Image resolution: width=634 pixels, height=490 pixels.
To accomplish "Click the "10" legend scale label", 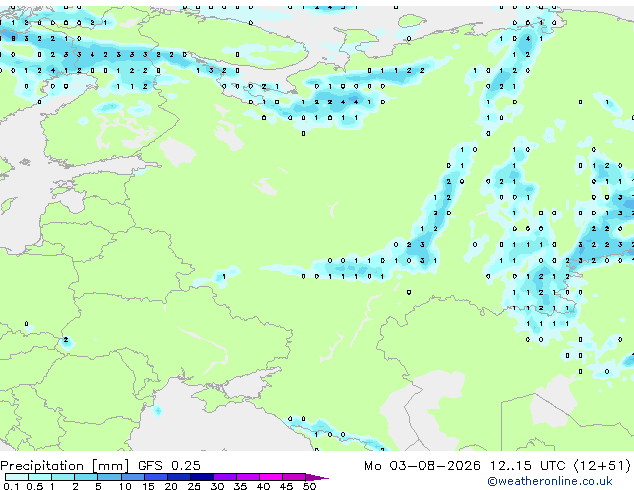I will [x=125, y=486].
